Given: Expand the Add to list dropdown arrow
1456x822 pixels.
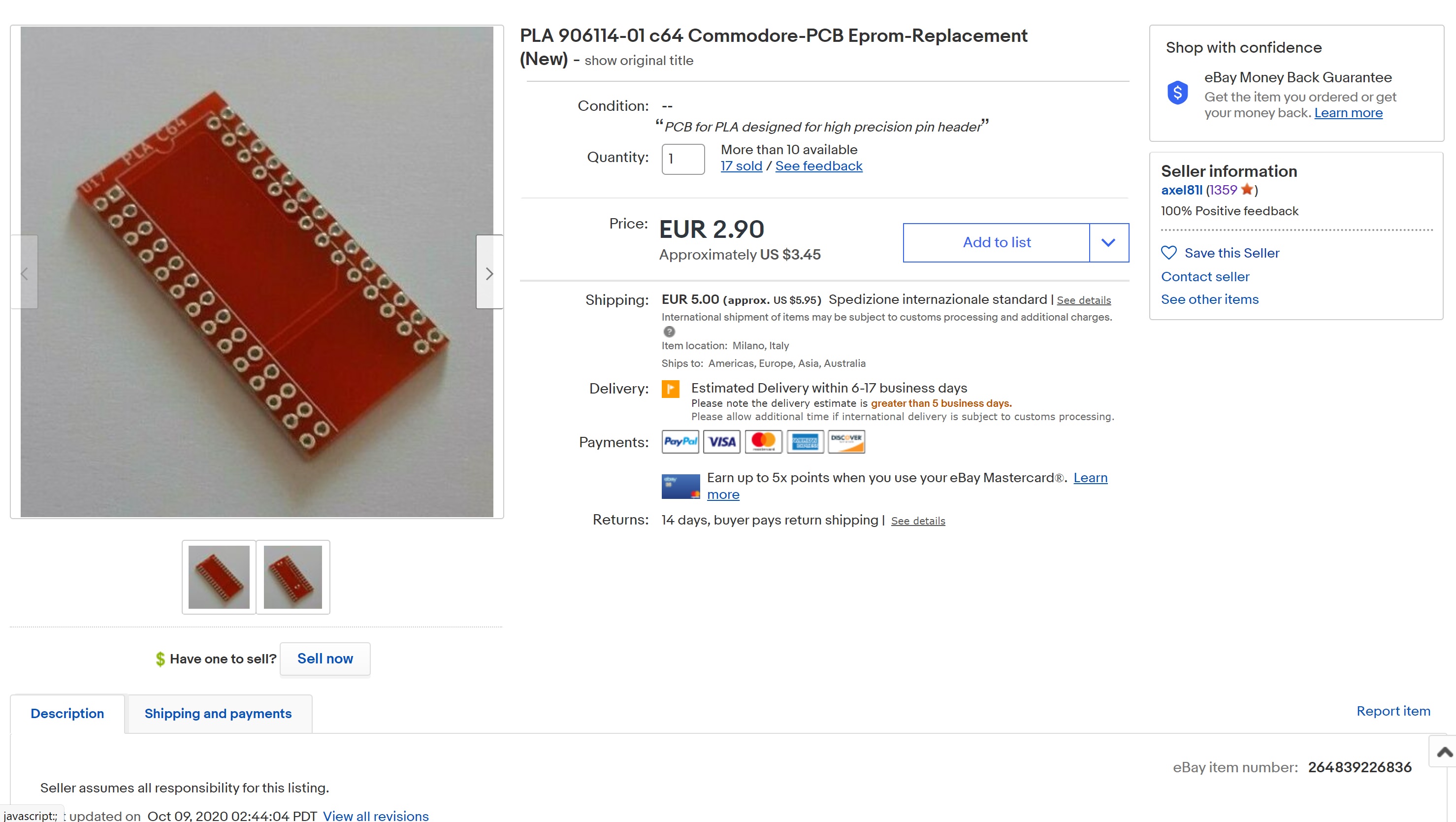Looking at the screenshot, I should (1108, 242).
